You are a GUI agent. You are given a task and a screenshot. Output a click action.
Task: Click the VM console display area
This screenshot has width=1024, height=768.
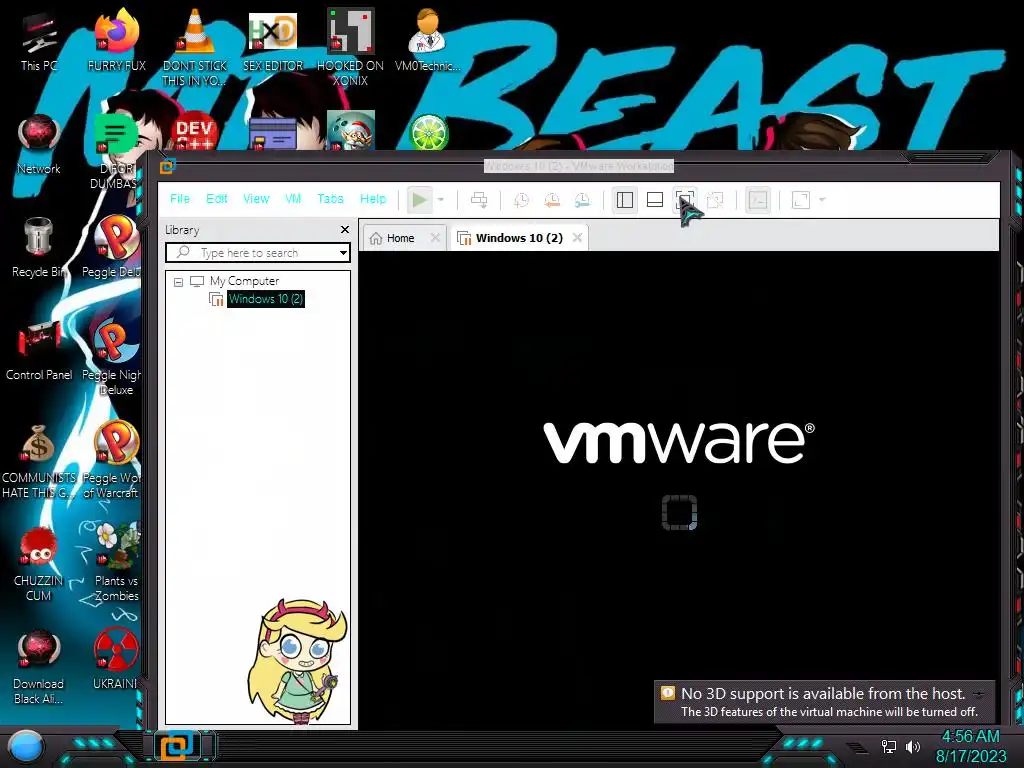[x=679, y=489]
